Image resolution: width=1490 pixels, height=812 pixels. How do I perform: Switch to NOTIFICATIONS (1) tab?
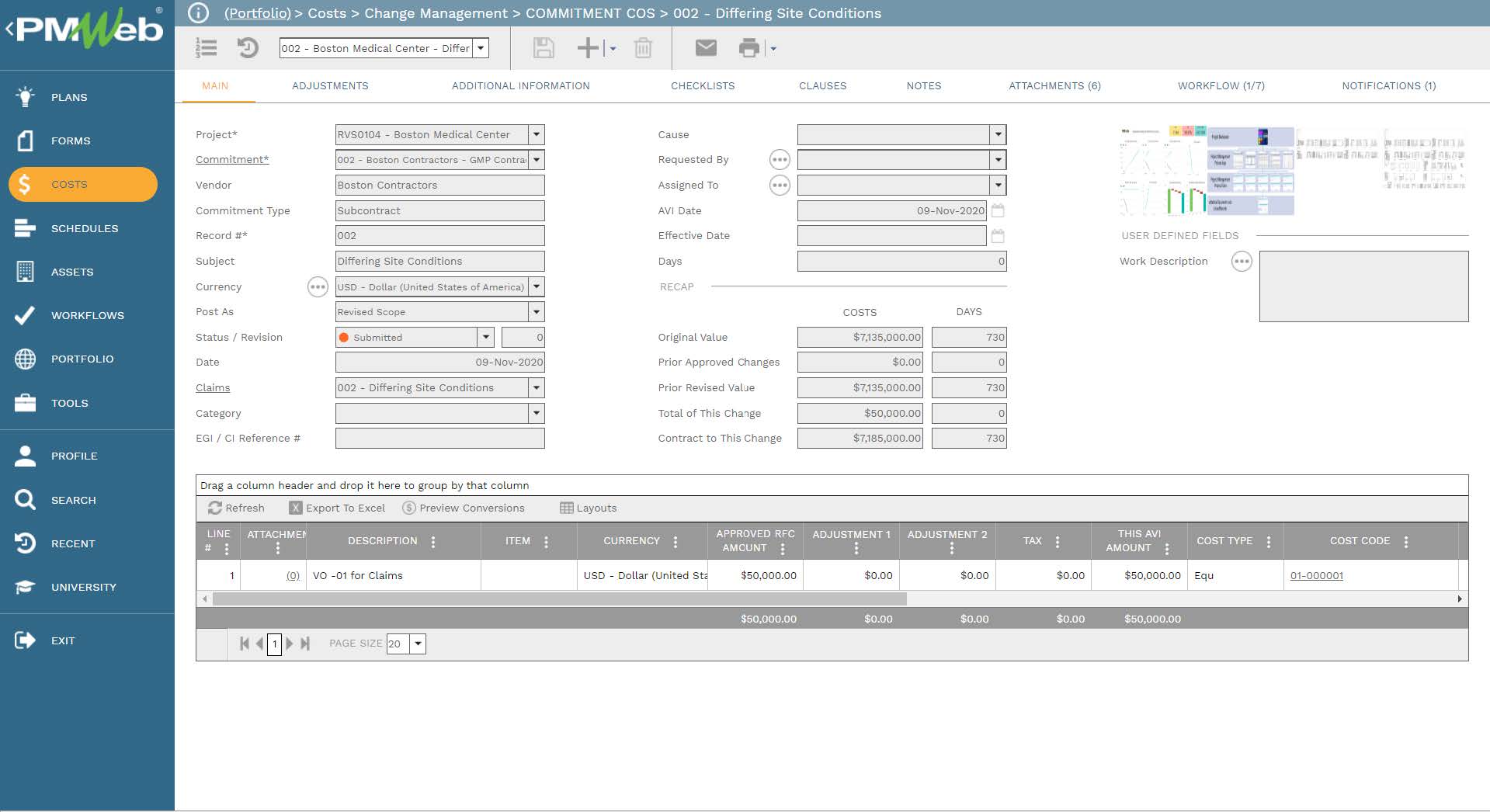tap(1388, 85)
